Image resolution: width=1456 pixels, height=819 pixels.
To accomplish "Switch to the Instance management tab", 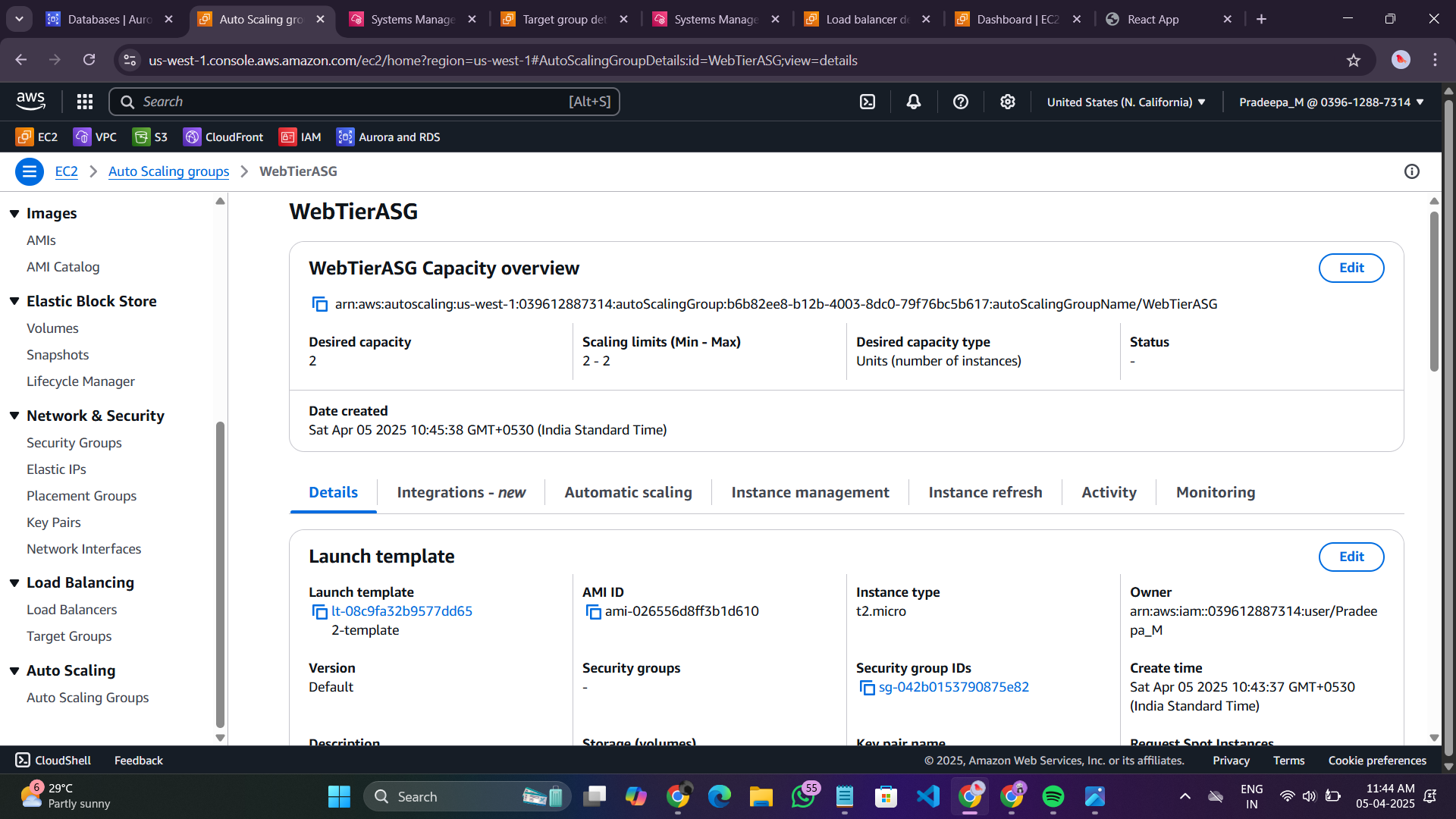I will coord(810,492).
